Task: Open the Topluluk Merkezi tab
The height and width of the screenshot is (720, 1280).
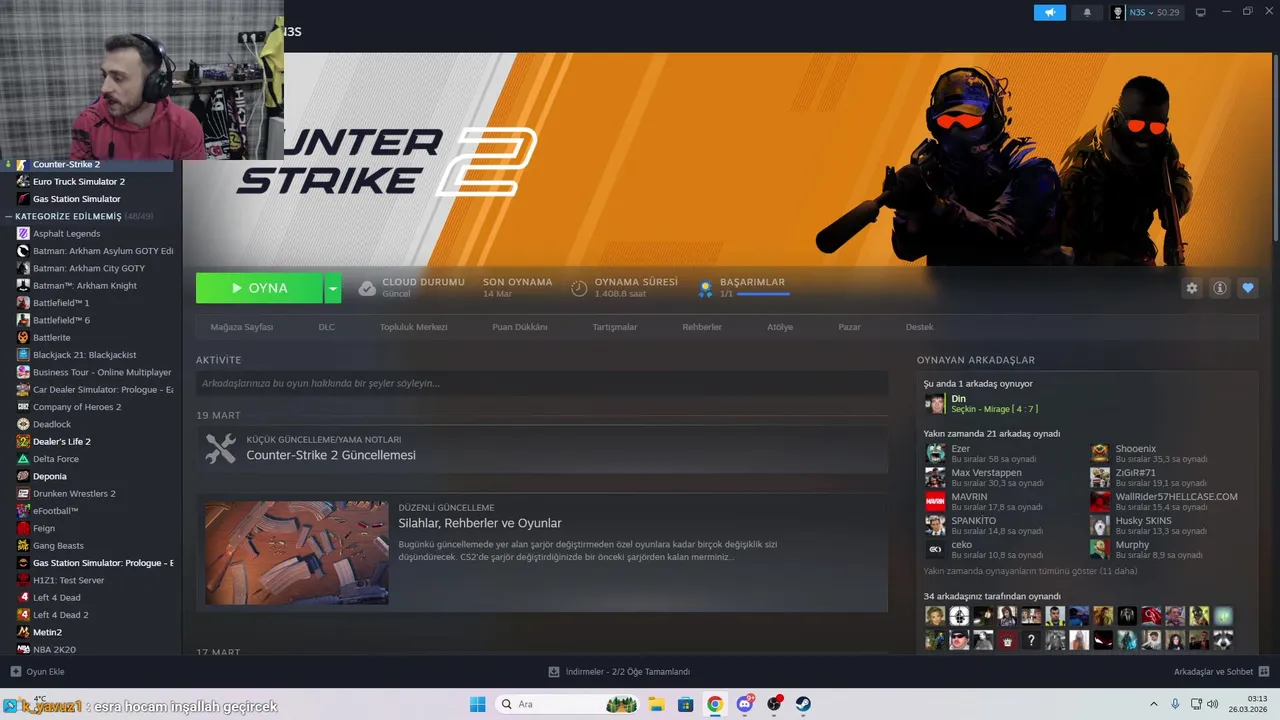Action: [x=413, y=327]
